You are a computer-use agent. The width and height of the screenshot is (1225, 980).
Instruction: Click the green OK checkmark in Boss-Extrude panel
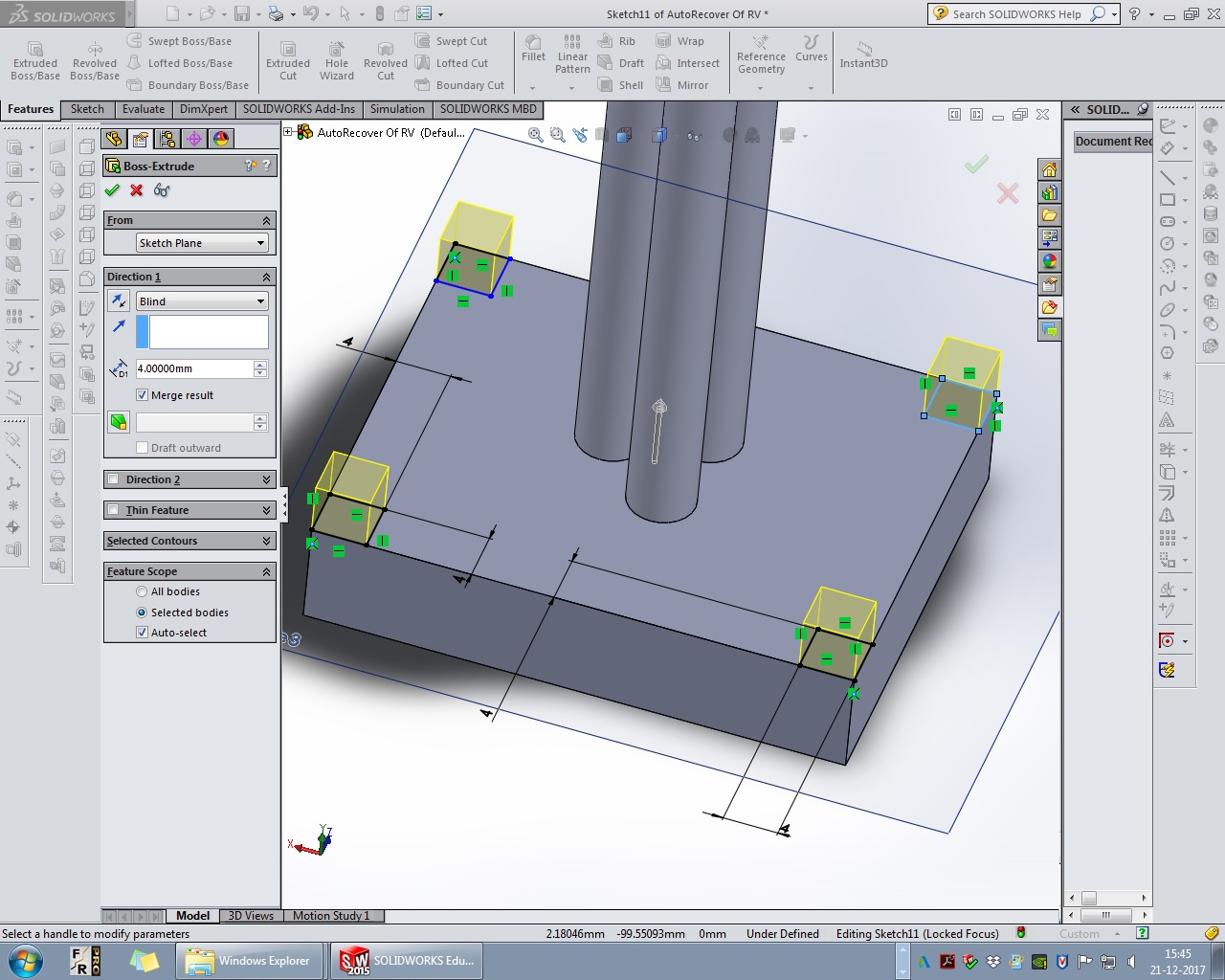[112, 190]
